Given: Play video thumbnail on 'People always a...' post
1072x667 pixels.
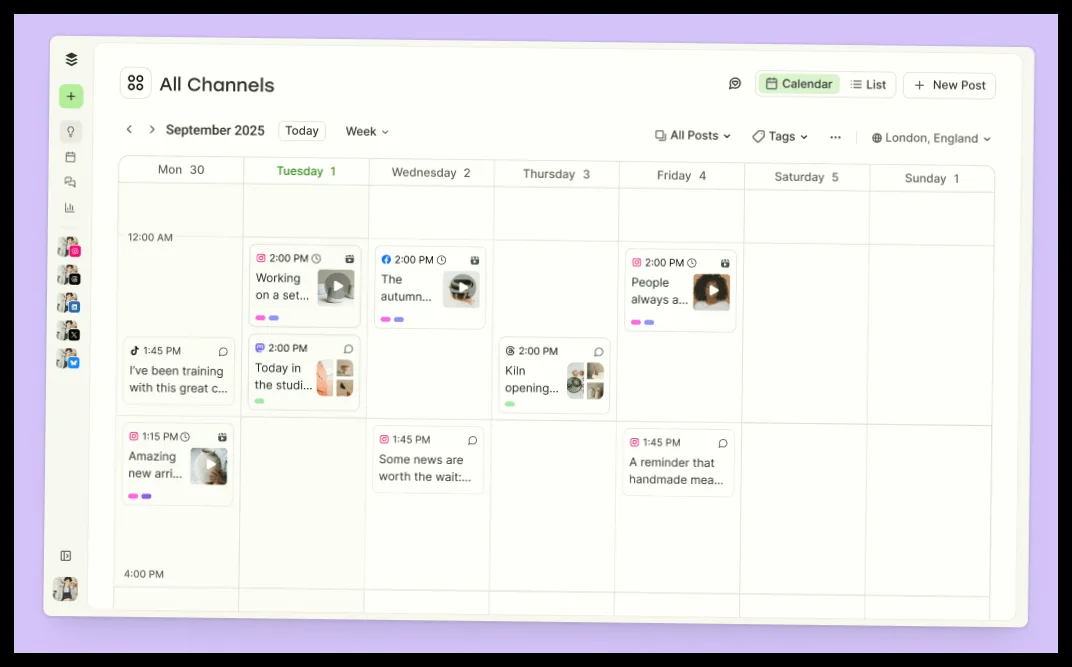Looking at the screenshot, I should (x=712, y=292).
